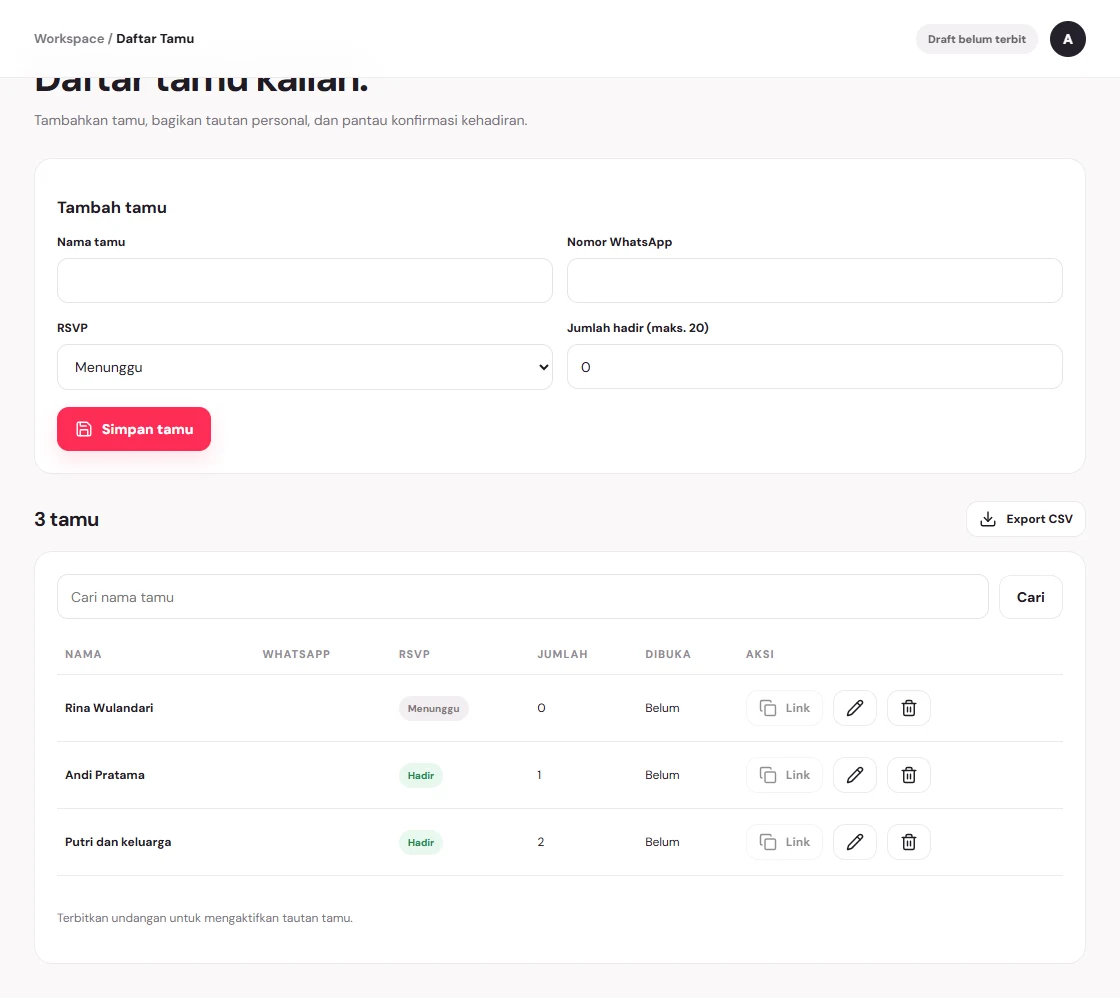Click the Belum status in Andi Pratama's row
The image size is (1120, 998).
(x=662, y=775)
